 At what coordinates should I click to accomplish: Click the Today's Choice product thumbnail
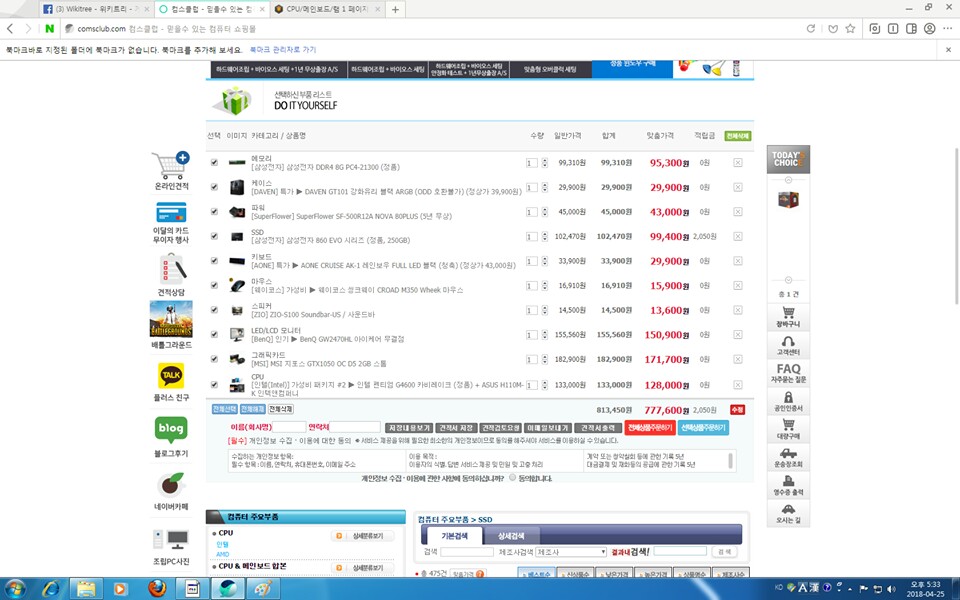789,200
